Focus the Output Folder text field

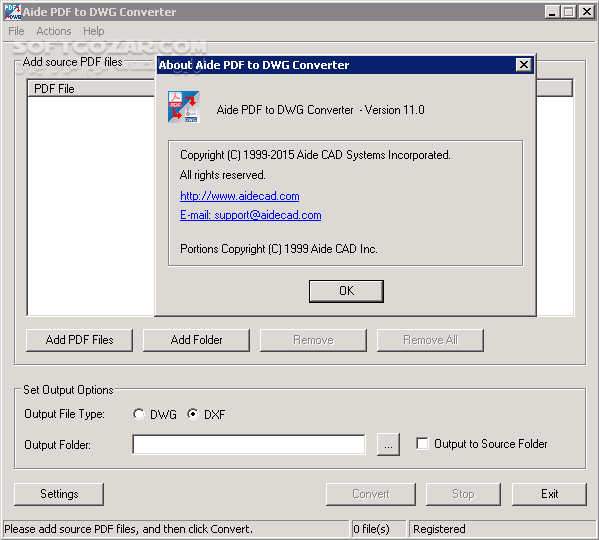[249, 445]
